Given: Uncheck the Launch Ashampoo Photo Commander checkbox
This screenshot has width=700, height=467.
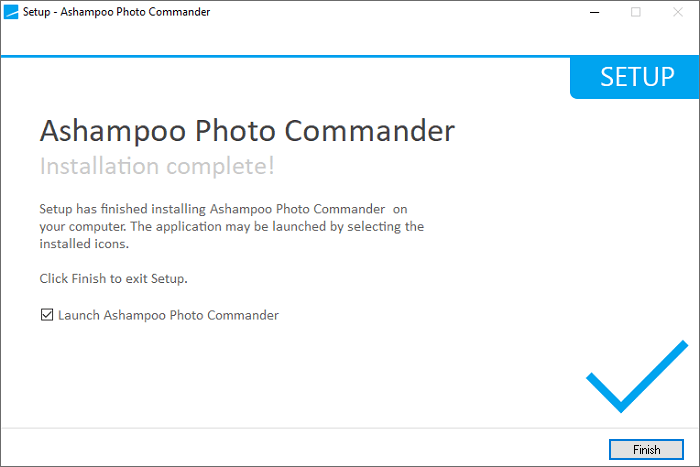Looking at the screenshot, I should click(x=47, y=315).
